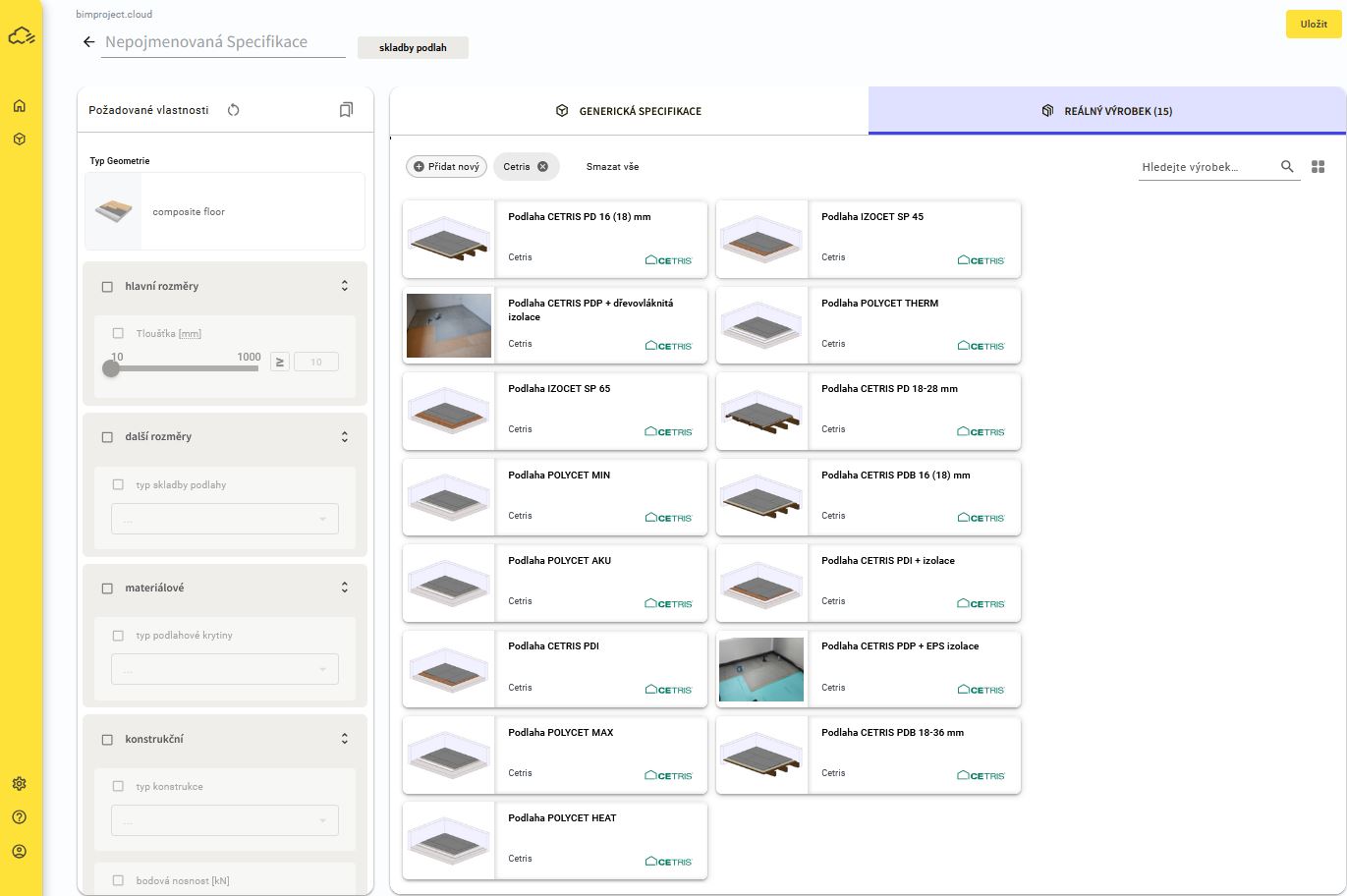Open the typ podlahové krytiny dropdown
The image size is (1347, 896).
pyautogui.click(x=225, y=669)
